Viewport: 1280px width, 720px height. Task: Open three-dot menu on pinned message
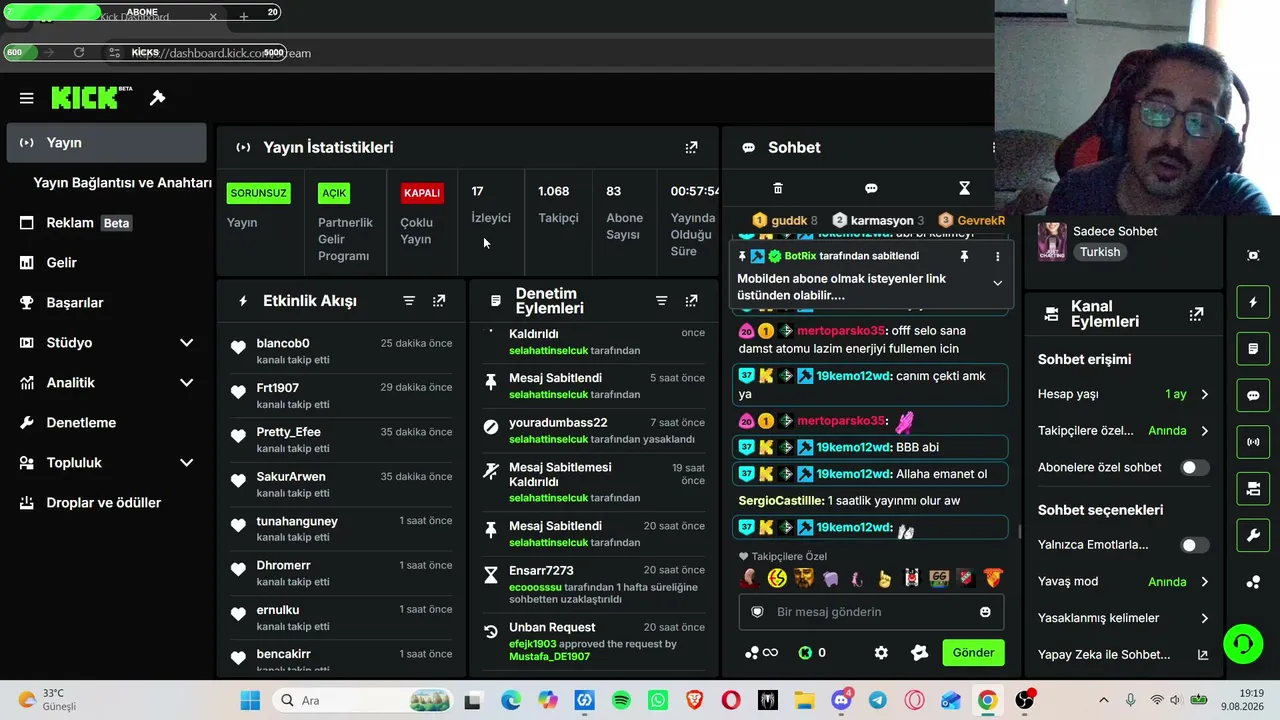point(997,256)
